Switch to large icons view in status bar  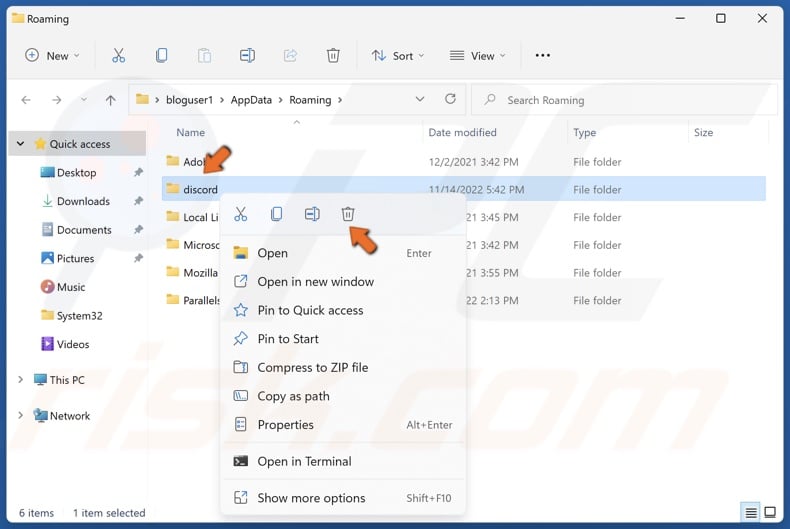(770, 512)
